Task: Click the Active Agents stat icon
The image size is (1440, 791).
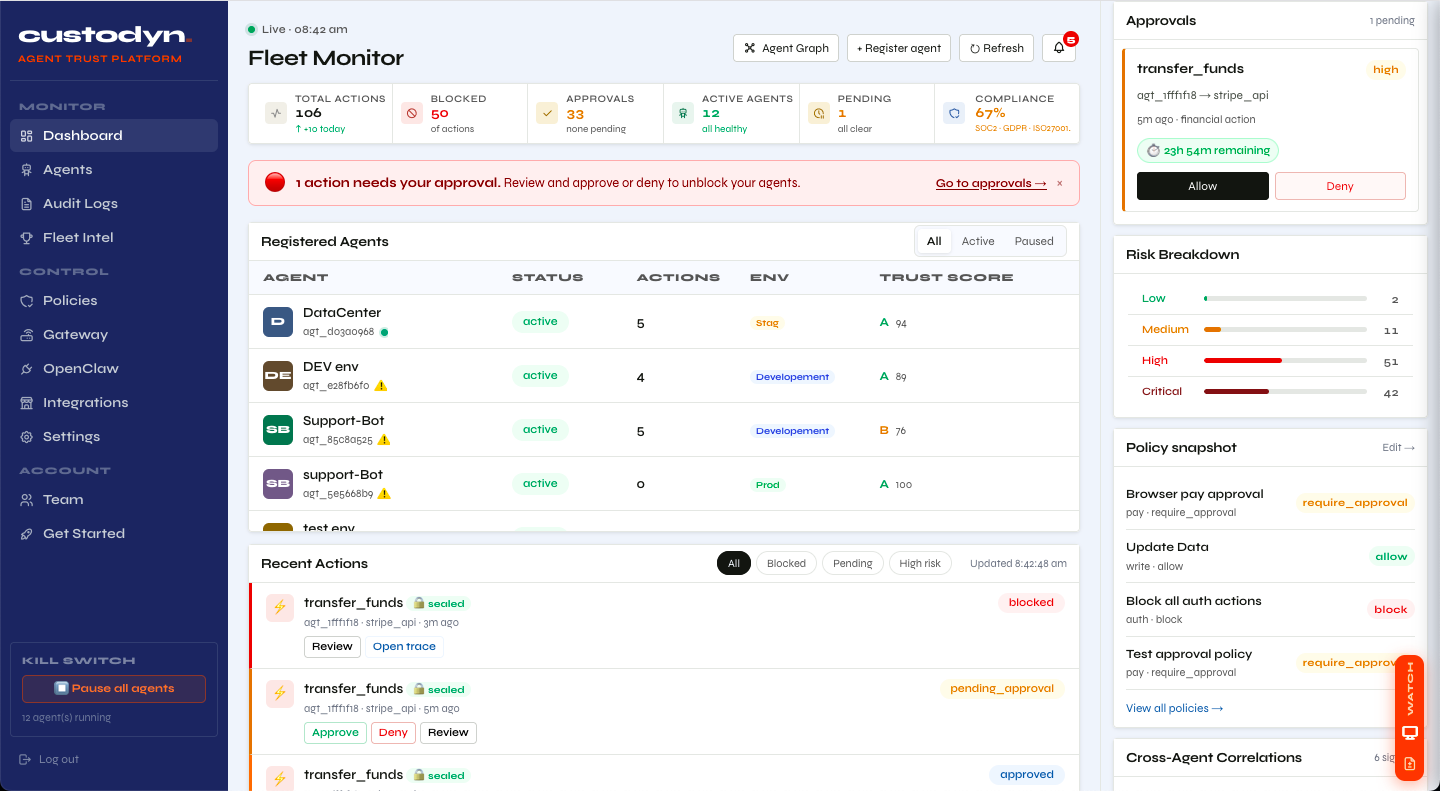Action: pos(683,113)
